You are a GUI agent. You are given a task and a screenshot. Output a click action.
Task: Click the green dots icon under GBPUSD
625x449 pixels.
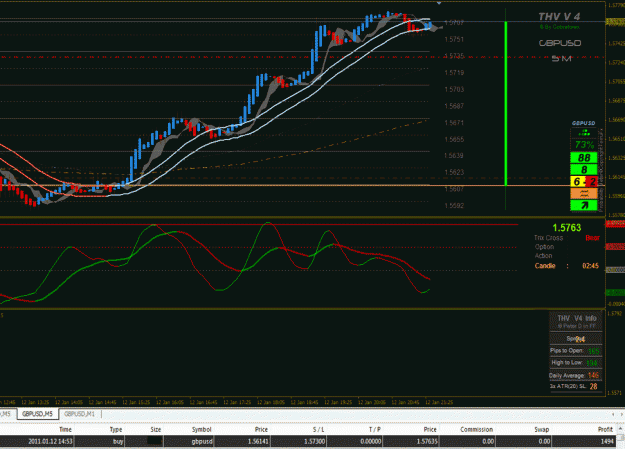point(584,133)
